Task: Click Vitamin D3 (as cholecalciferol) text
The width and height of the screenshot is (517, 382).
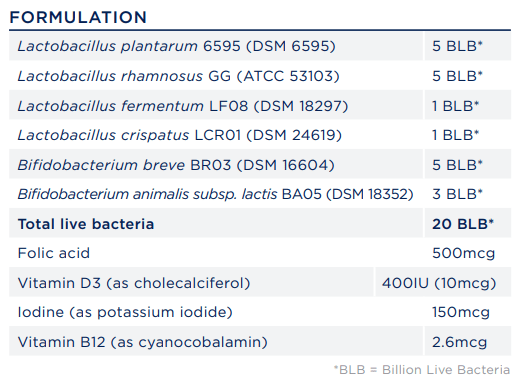Action: pyautogui.click(x=134, y=283)
